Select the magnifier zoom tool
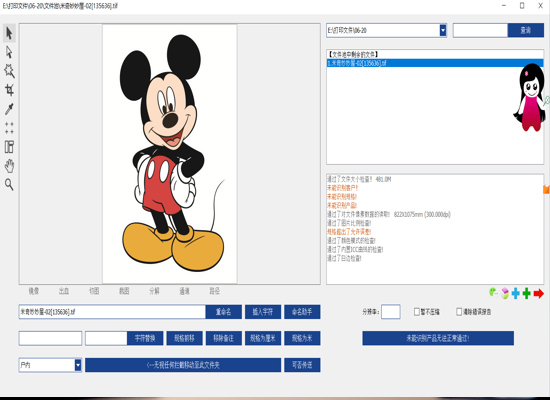The height and width of the screenshot is (400, 550). pos(9,184)
